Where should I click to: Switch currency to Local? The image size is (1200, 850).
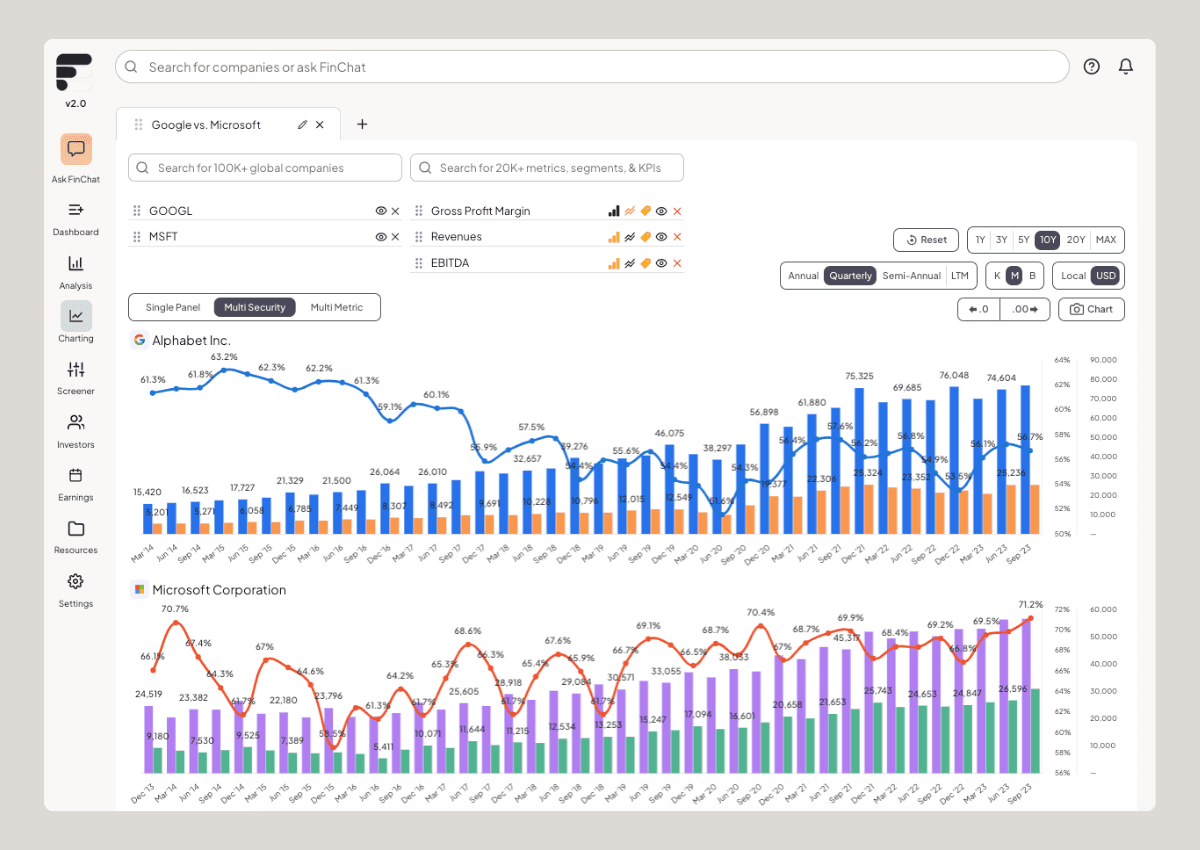1073,276
